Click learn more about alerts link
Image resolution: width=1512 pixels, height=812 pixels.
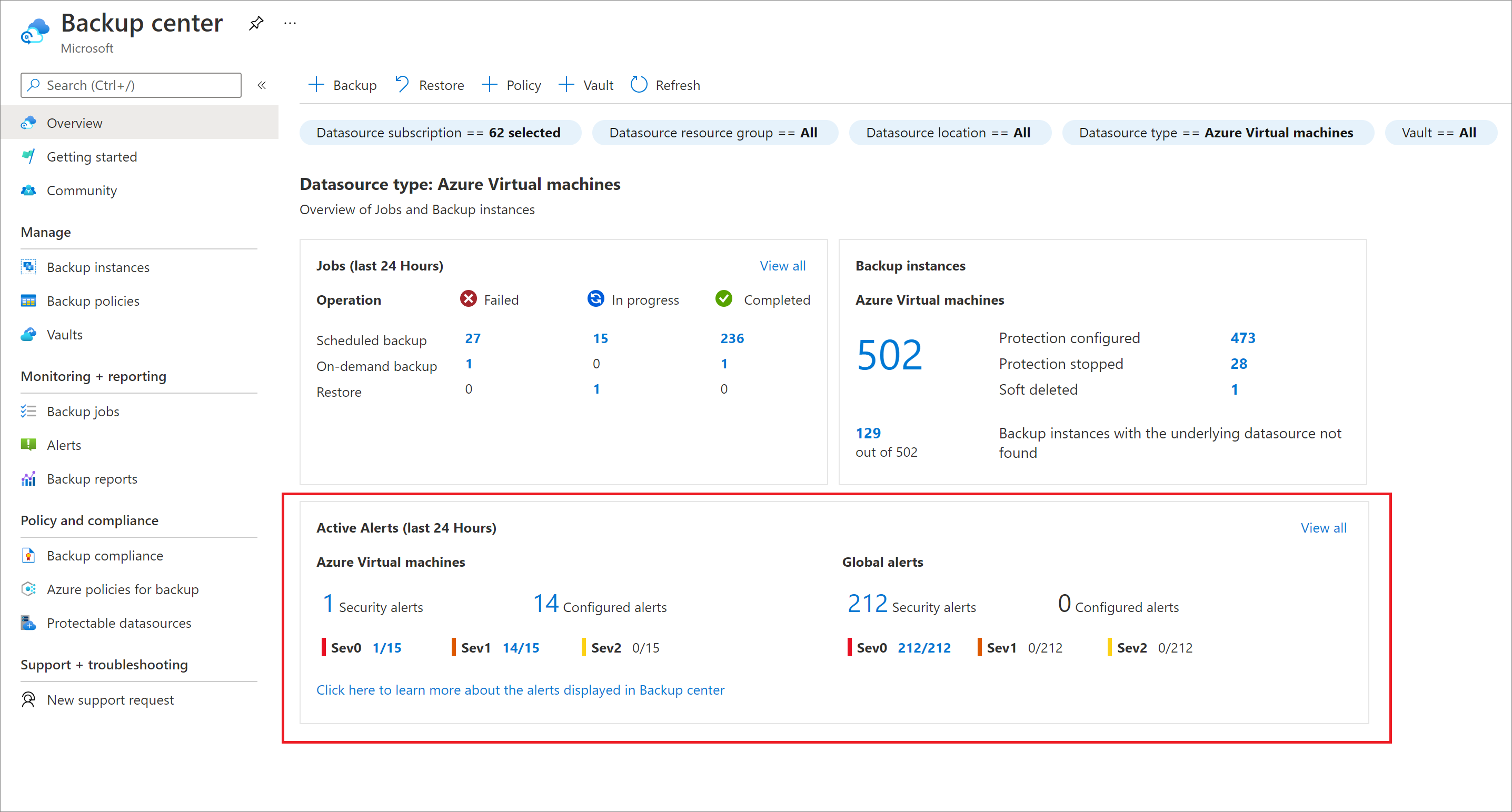click(520, 689)
